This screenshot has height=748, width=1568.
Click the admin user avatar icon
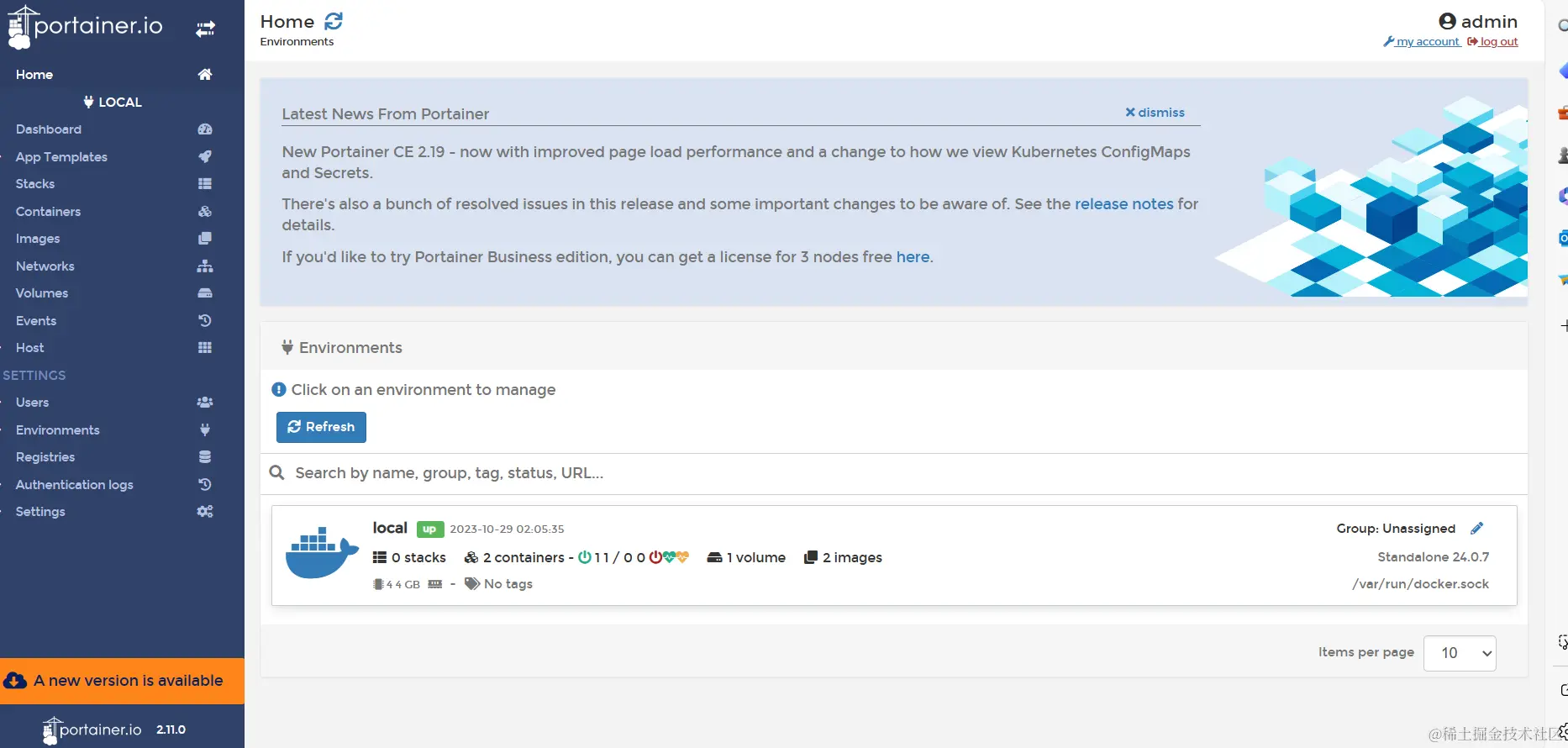[x=1447, y=21]
